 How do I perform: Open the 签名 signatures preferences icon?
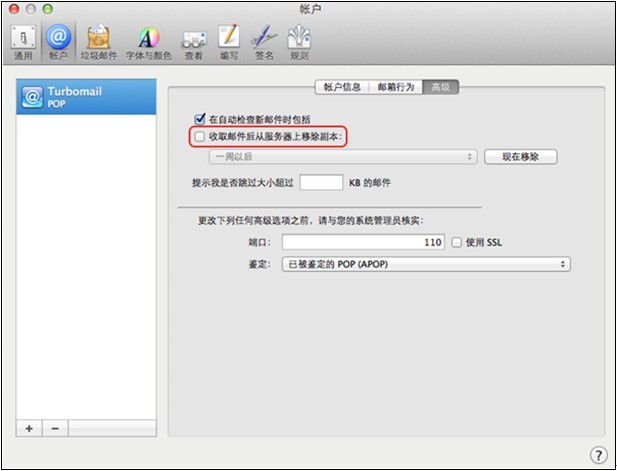click(264, 40)
